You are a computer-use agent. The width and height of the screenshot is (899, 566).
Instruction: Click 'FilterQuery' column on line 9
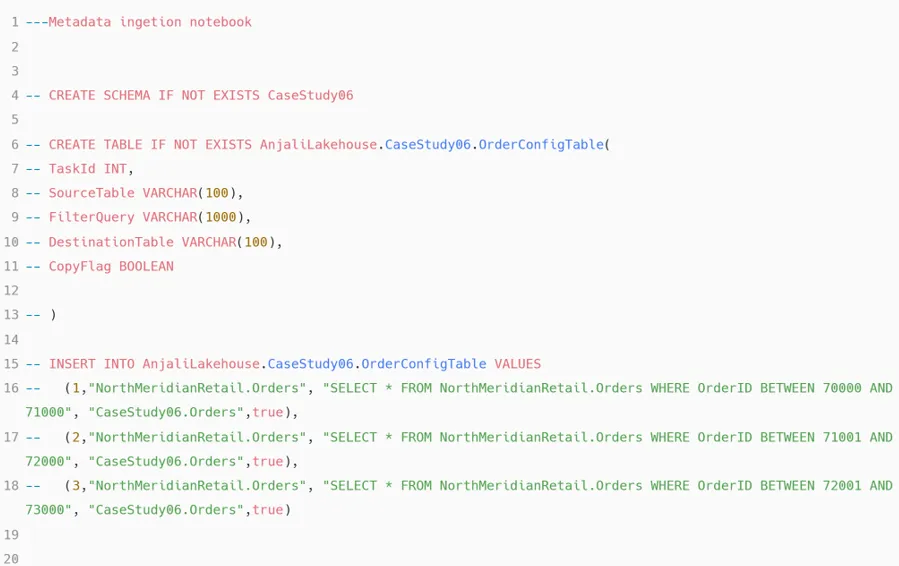(91, 217)
